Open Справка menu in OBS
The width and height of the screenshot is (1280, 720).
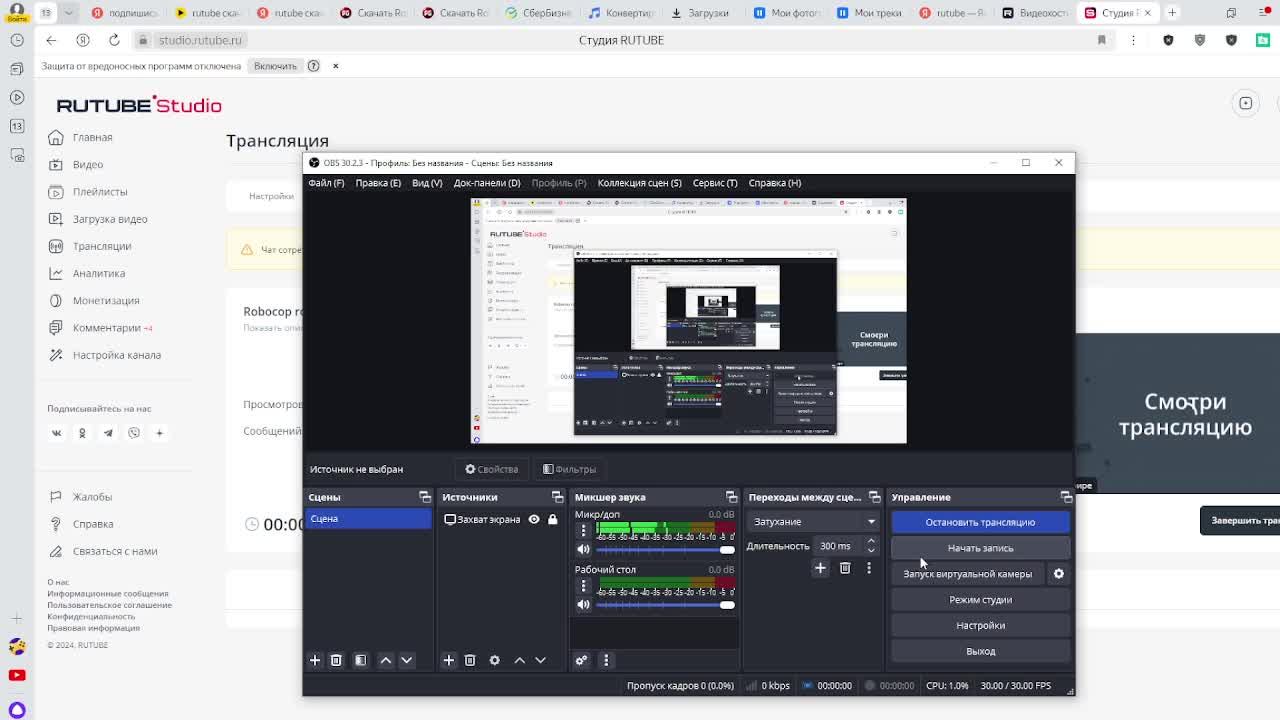click(775, 183)
